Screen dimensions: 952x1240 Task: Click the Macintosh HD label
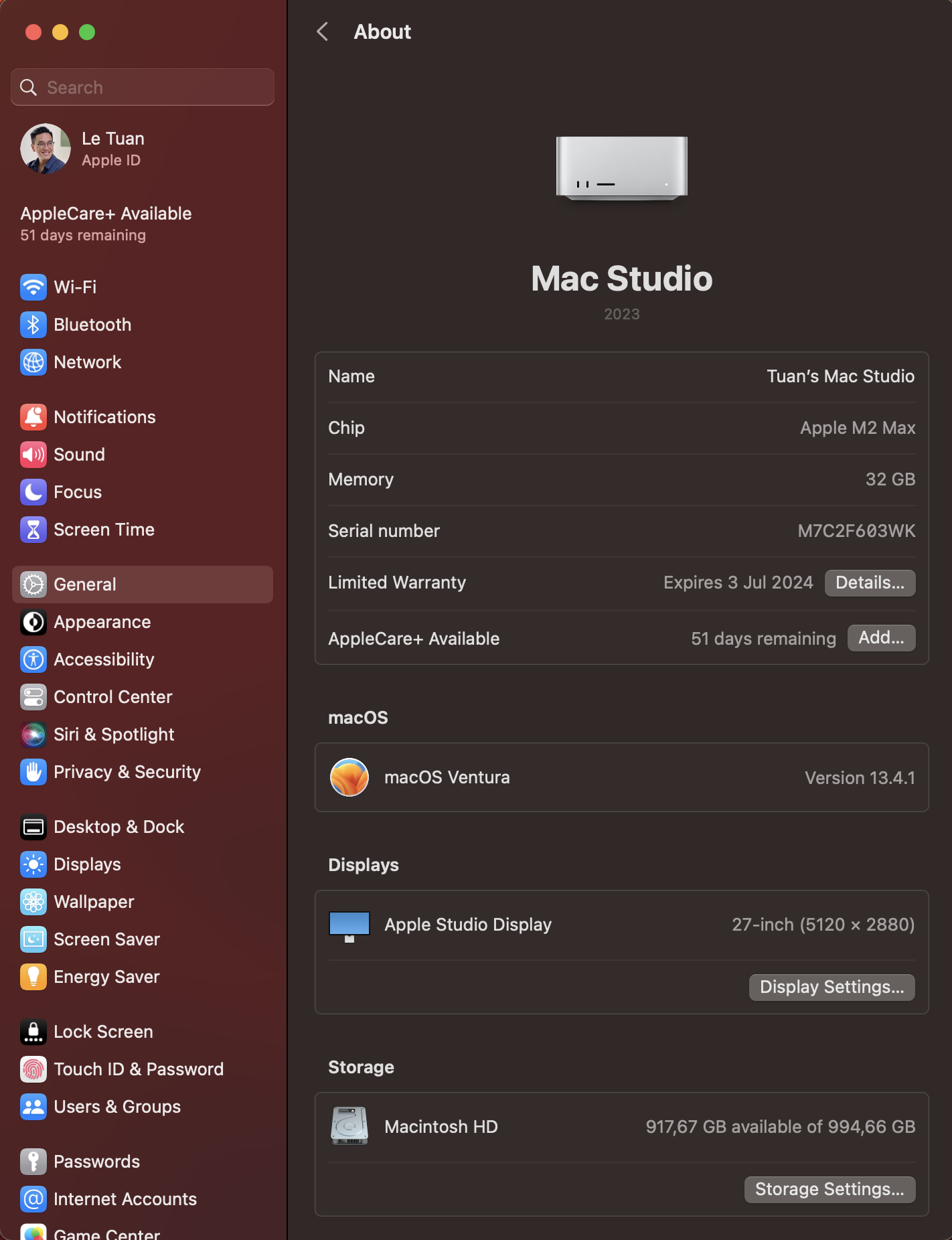coord(441,1127)
